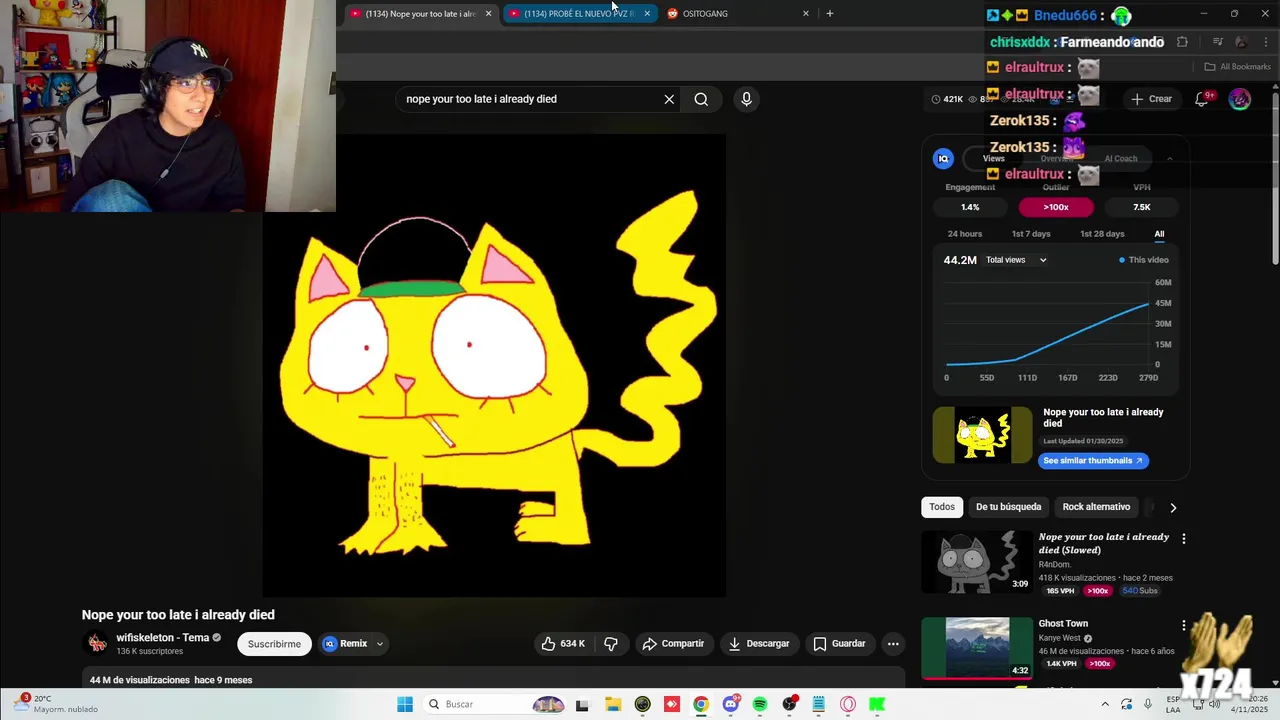
Task: Select Rock alternativo filter chip
Action: (1096, 507)
